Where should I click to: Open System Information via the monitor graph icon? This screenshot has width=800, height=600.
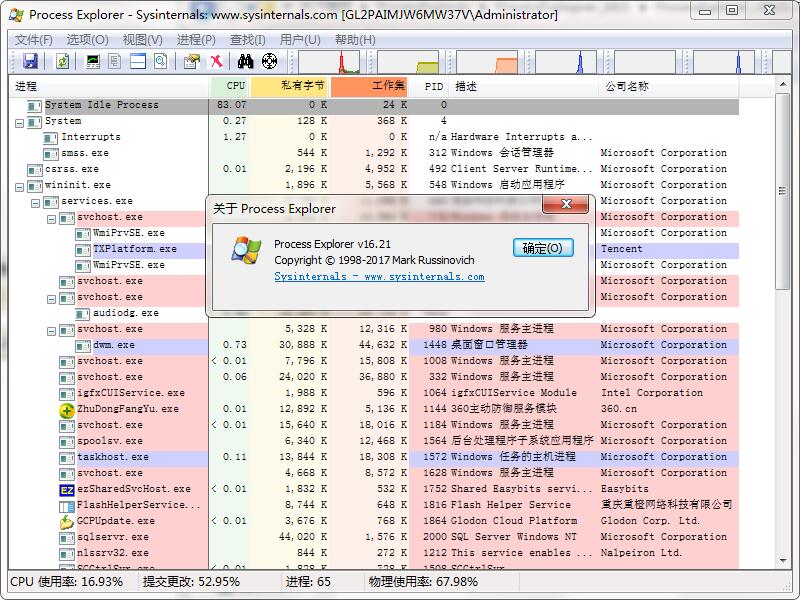click(93, 62)
